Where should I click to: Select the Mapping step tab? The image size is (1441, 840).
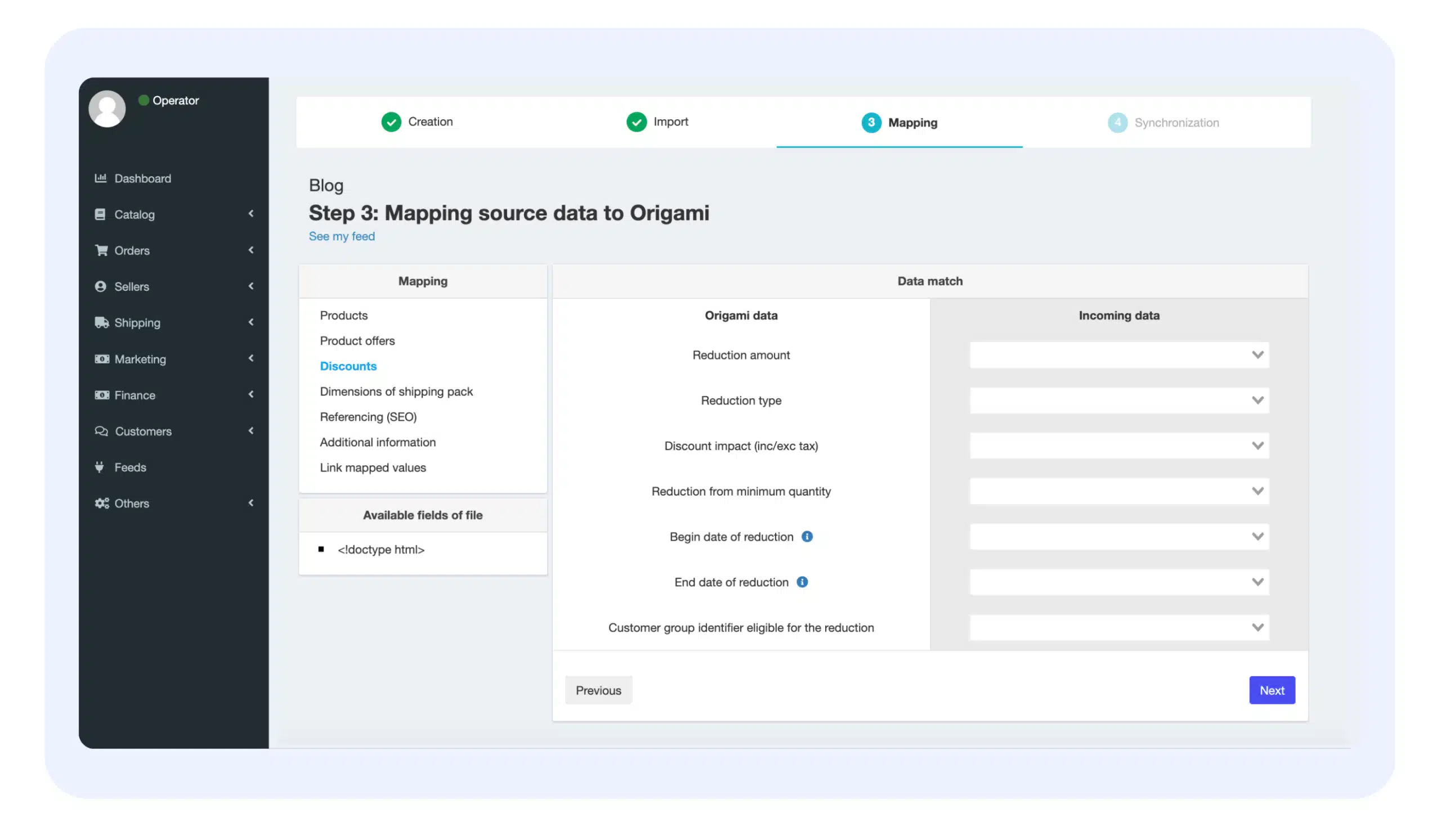[899, 122]
